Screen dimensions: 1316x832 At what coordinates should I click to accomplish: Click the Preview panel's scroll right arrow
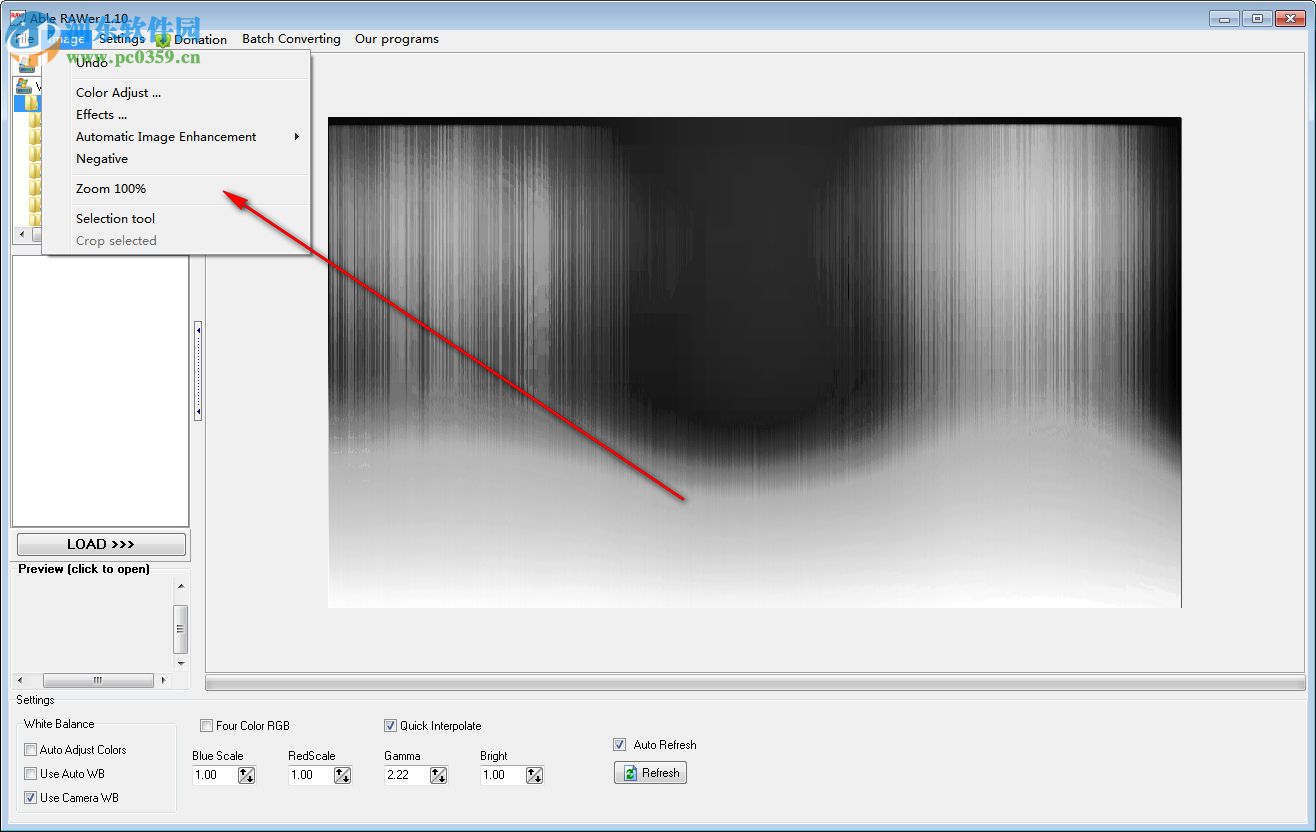(163, 680)
